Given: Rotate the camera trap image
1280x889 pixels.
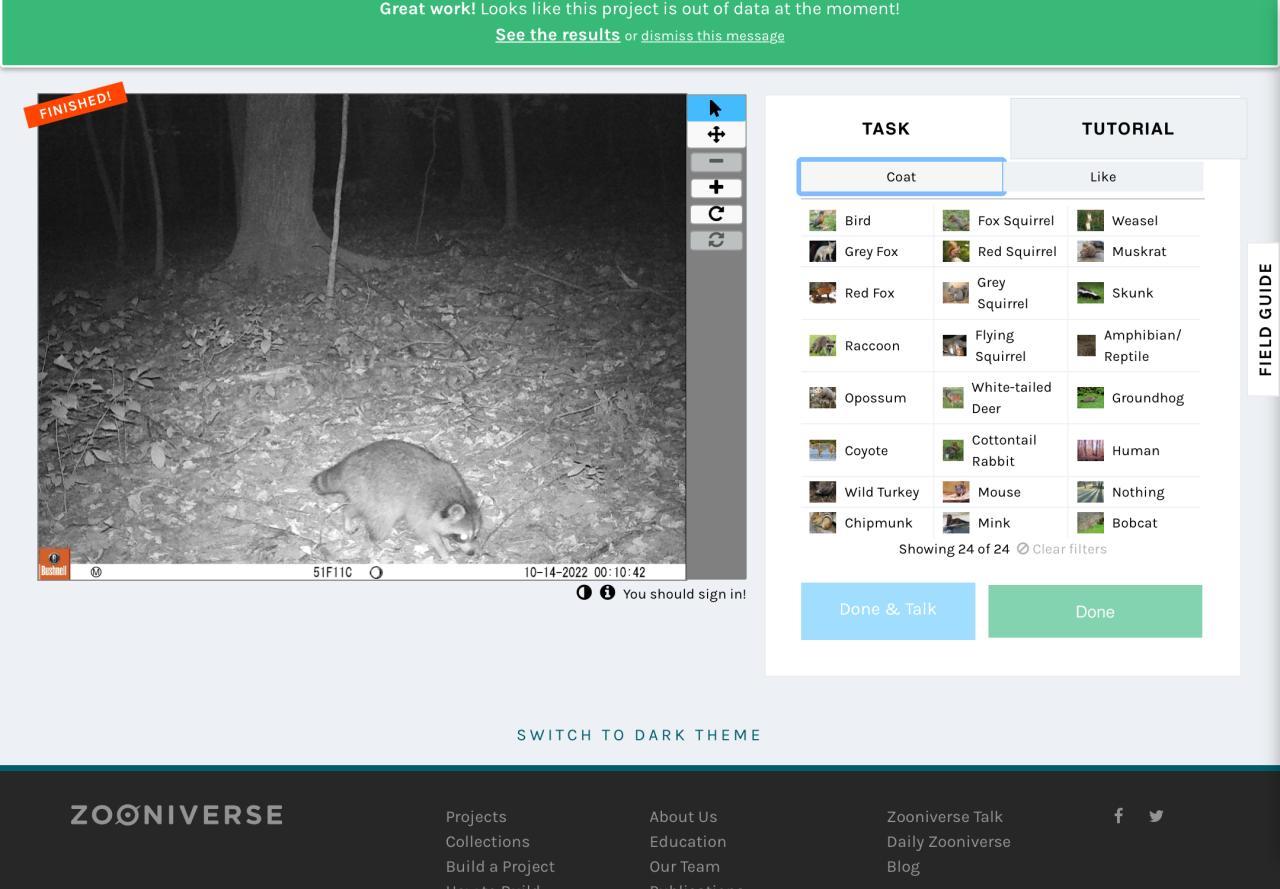Looking at the screenshot, I should tap(716, 214).
